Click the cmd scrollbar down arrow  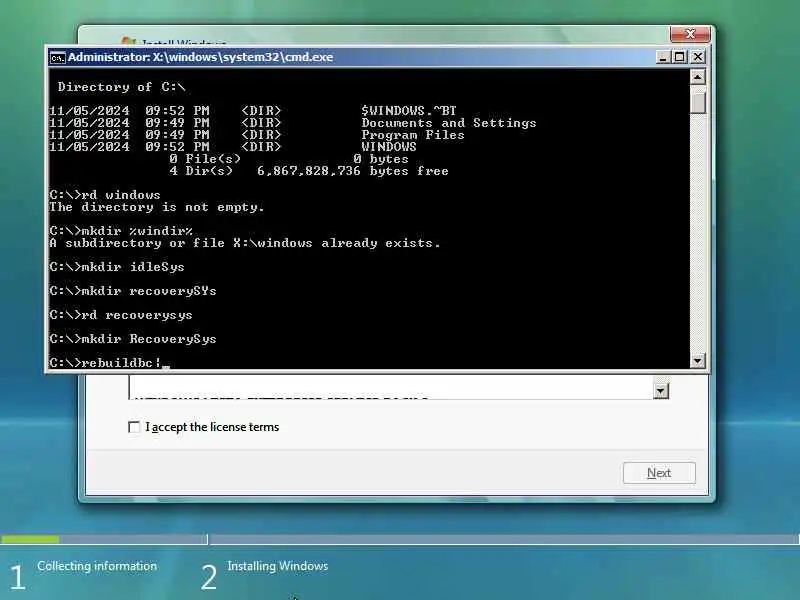(697, 361)
